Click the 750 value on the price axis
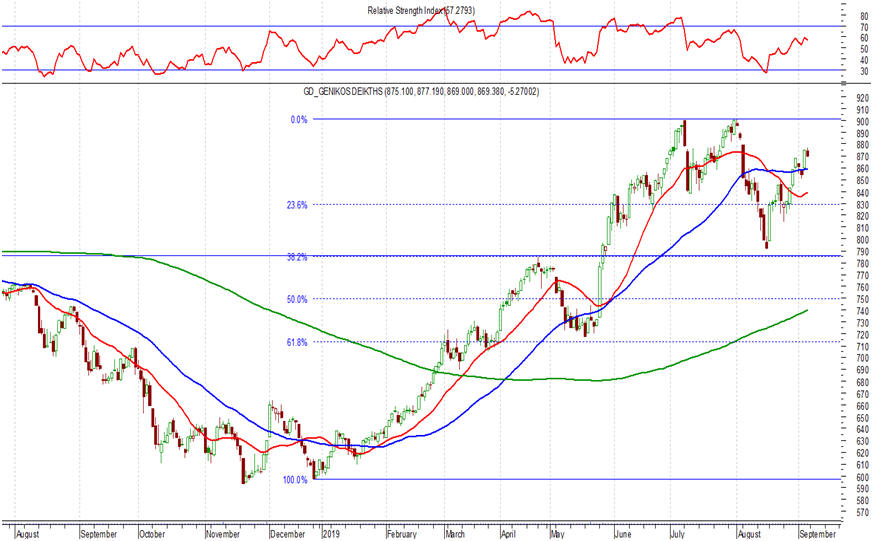The height and width of the screenshot is (541, 873). pos(862,299)
